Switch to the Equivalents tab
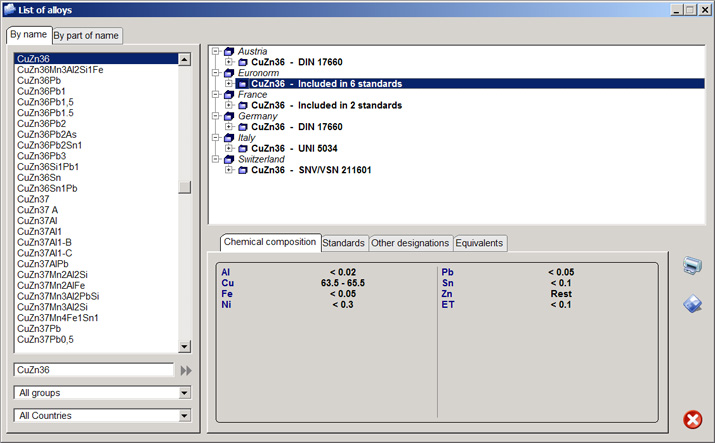Viewport: 715px width, 443px height. click(480, 243)
